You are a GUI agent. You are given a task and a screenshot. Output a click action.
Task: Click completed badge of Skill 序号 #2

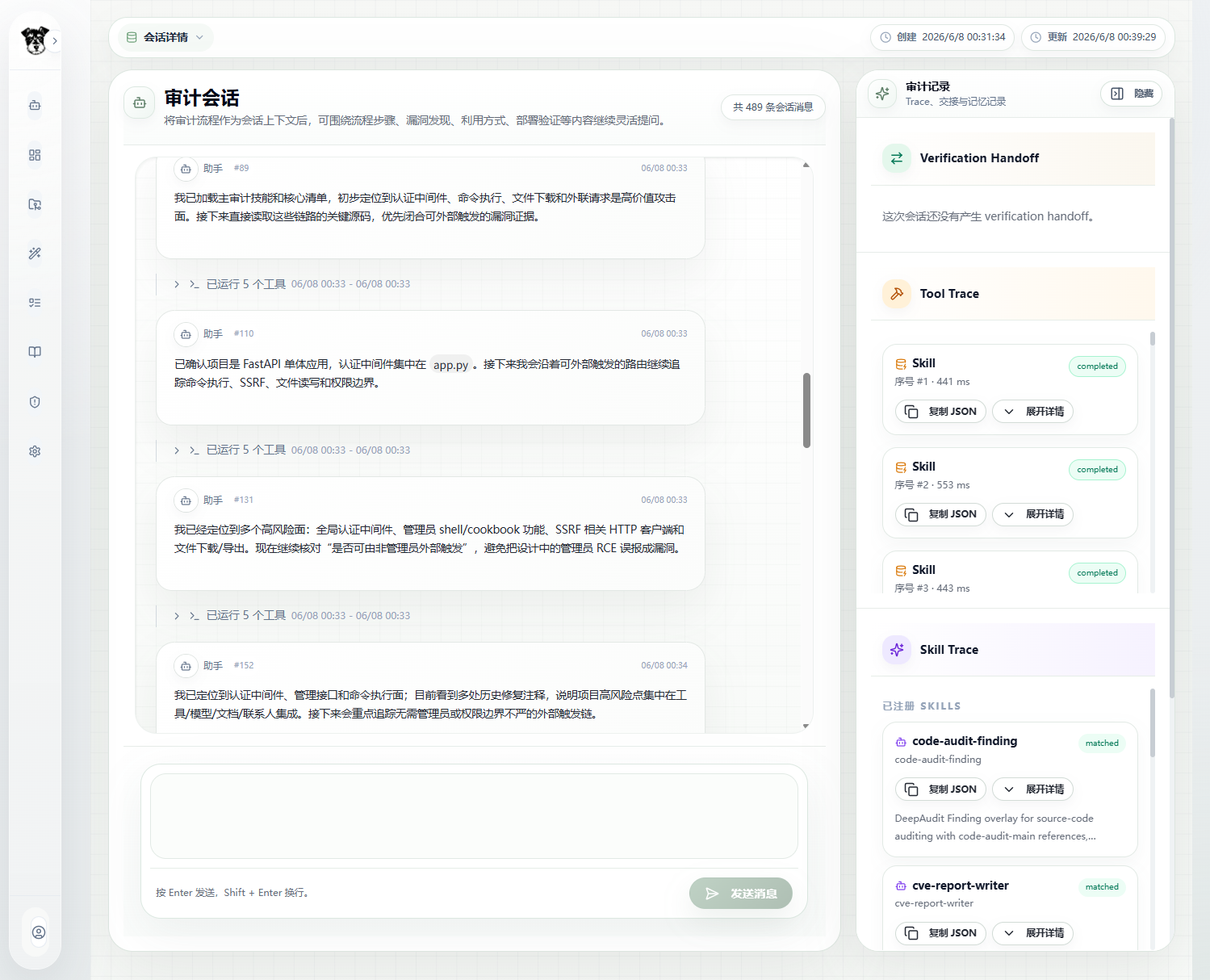[x=1097, y=470]
